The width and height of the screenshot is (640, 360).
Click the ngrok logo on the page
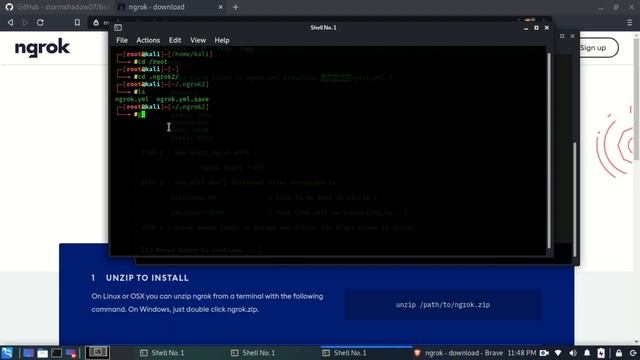[x=42, y=48]
